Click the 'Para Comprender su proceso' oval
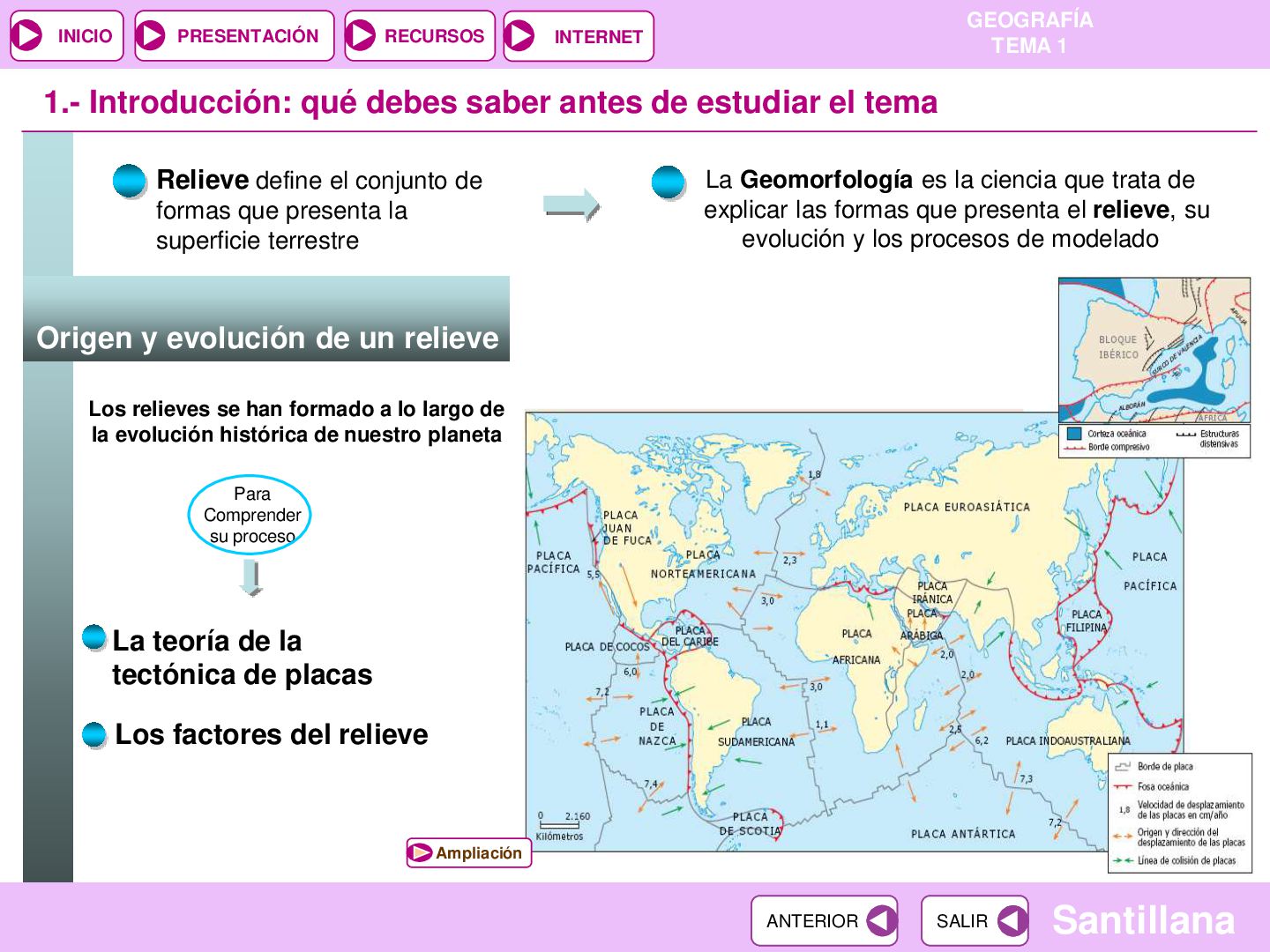This screenshot has height=952, width=1270. click(x=250, y=515)
